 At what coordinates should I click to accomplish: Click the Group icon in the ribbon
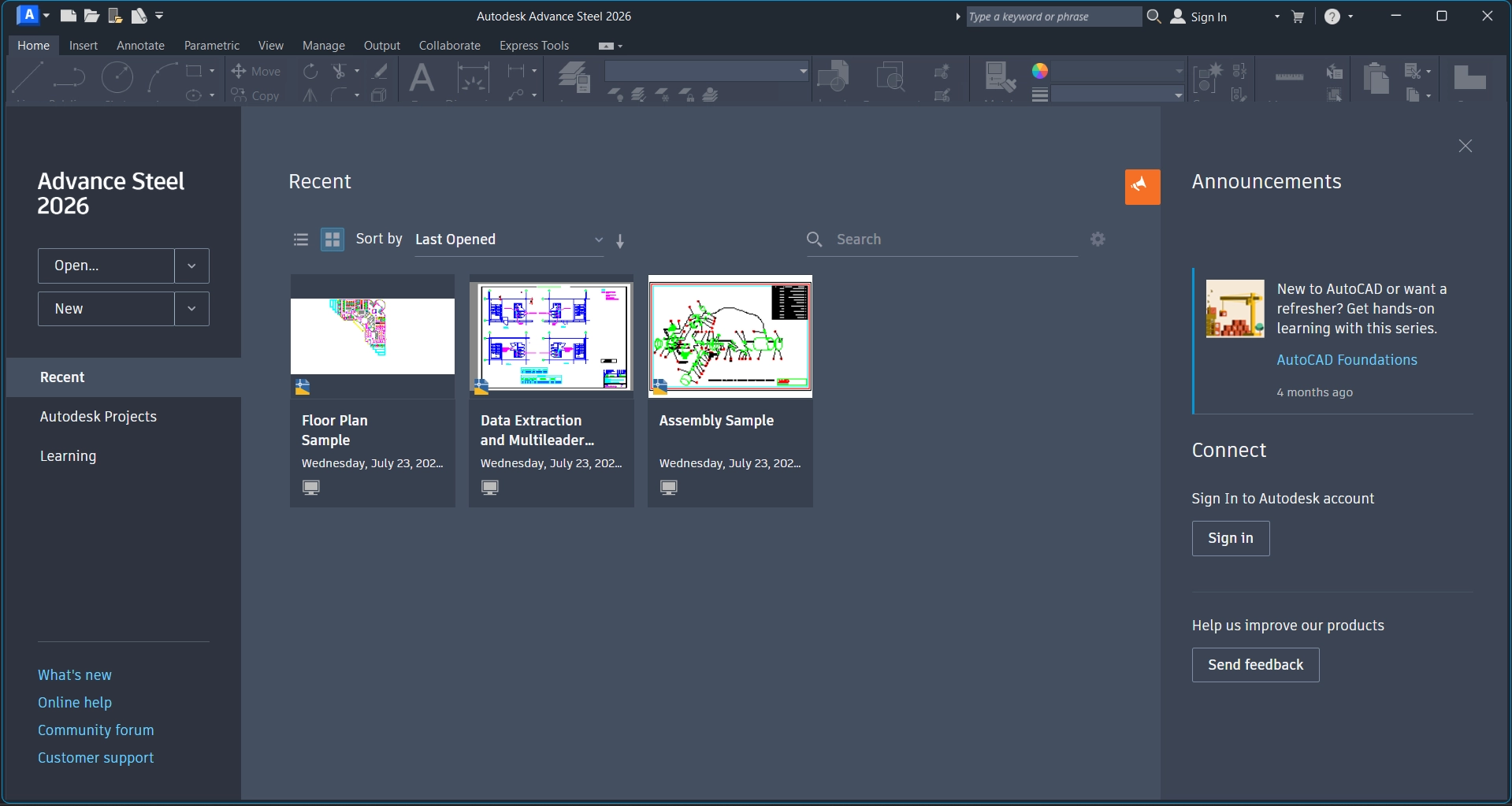click(1206, 78)
